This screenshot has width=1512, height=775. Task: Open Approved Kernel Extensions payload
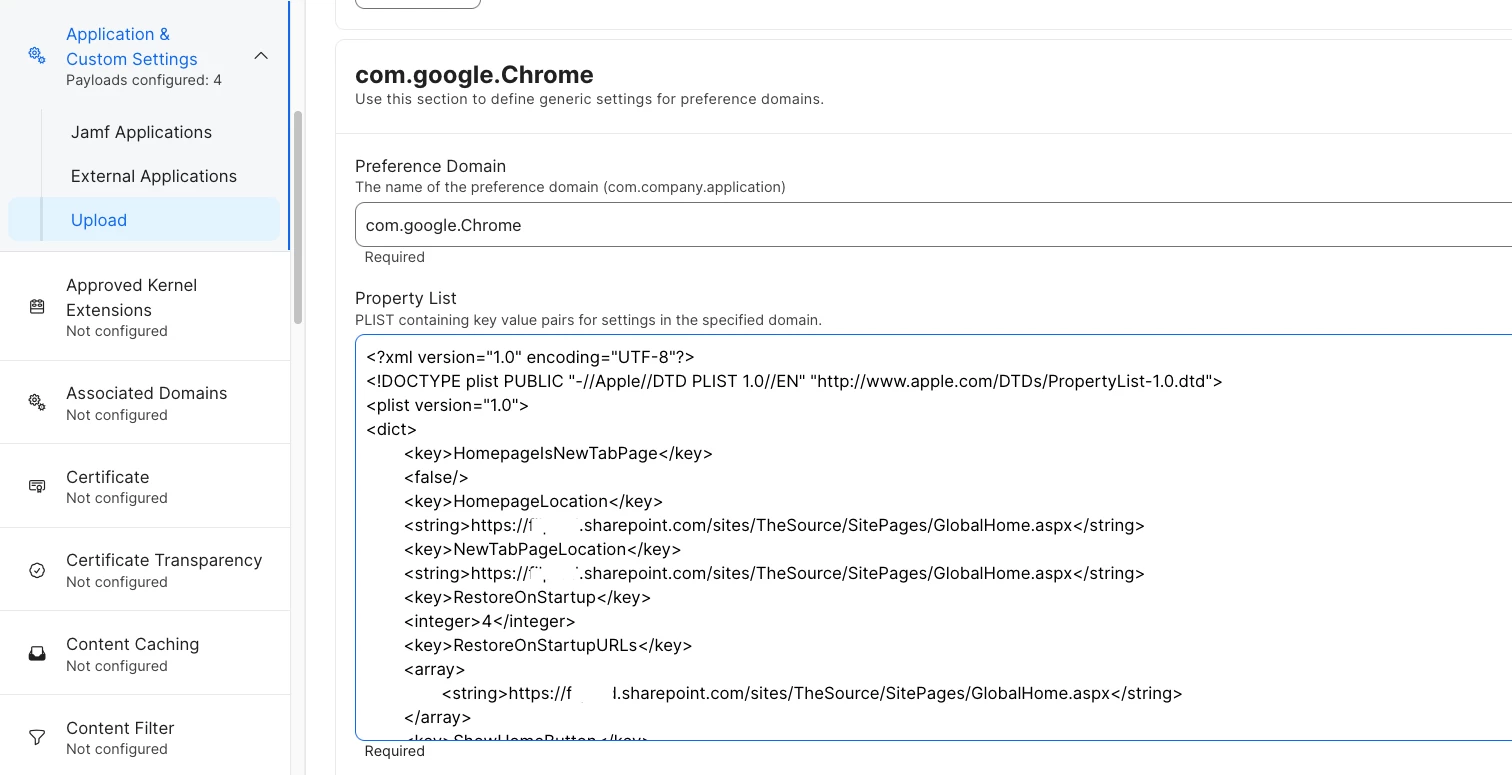[x=144, y=306]
